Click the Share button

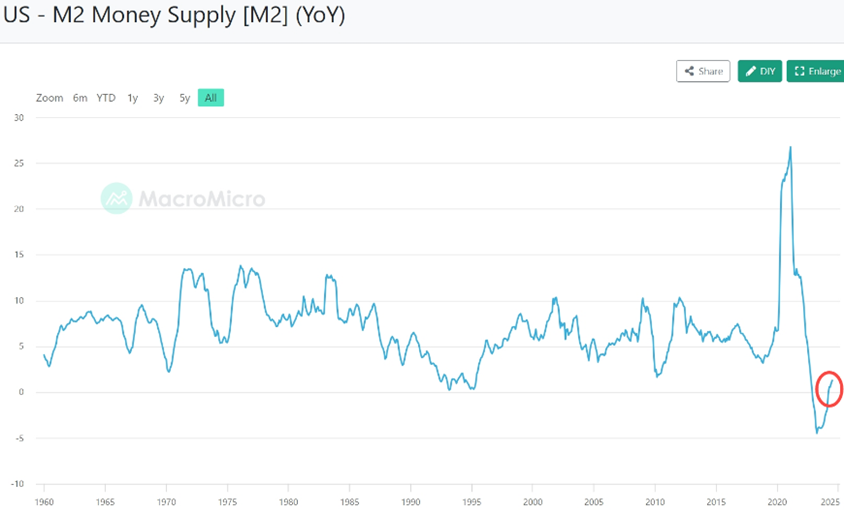tap(703, 71)
